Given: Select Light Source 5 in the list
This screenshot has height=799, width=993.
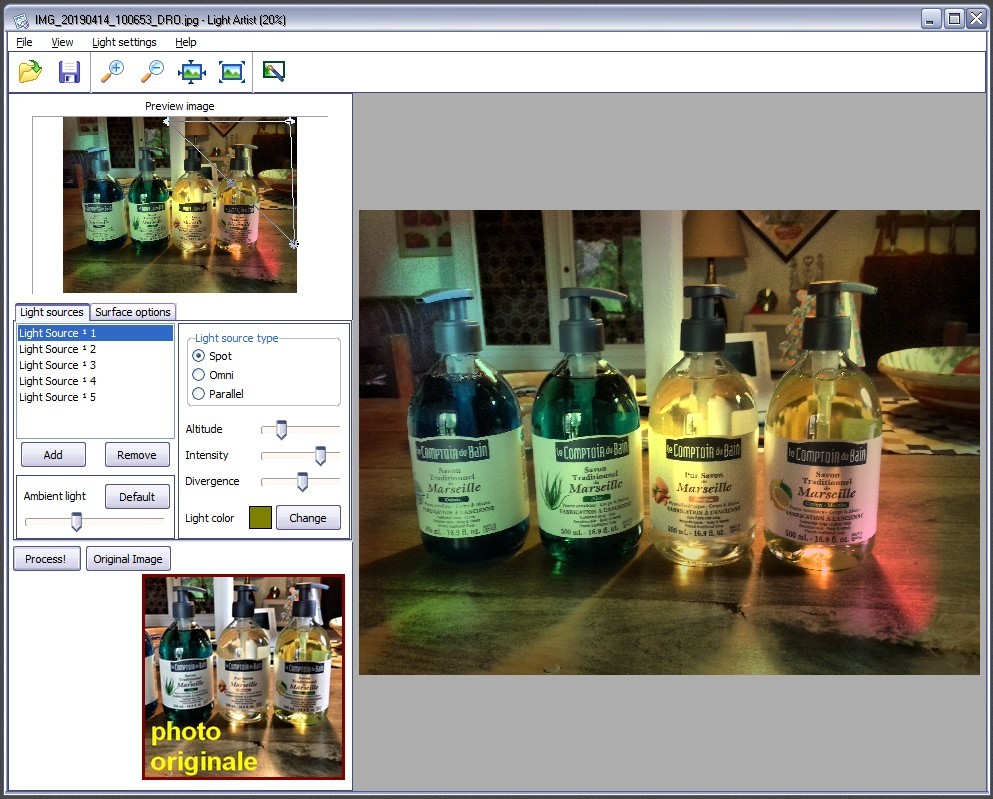Looking at the screenshot, I should 95,397.
